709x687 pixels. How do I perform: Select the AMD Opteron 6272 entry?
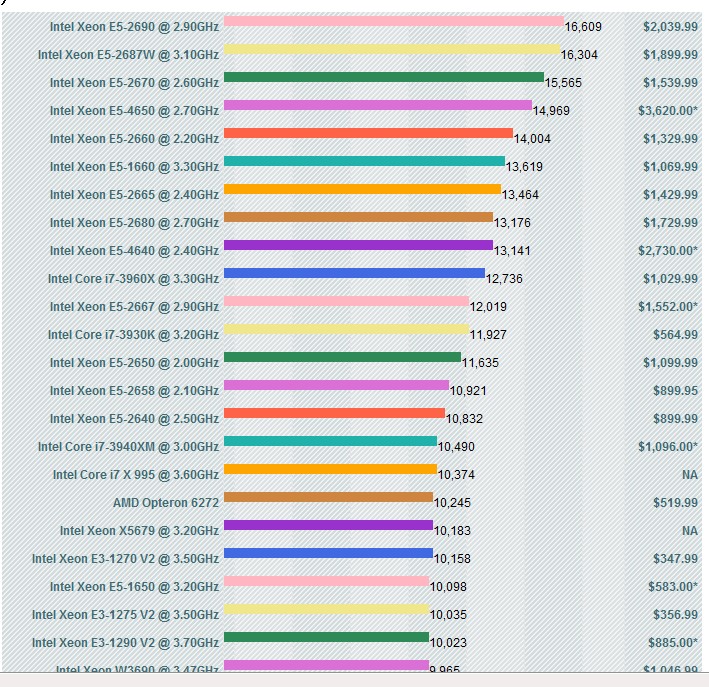tap(166, 503)
